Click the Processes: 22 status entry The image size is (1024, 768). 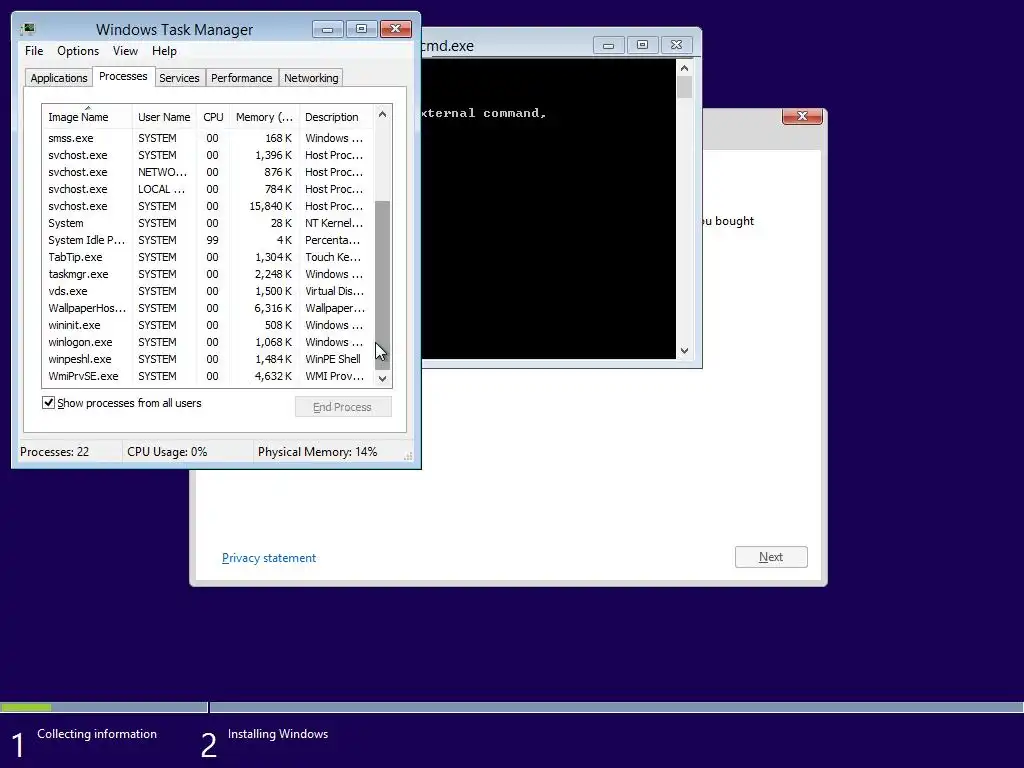click(x=69, y=452)
